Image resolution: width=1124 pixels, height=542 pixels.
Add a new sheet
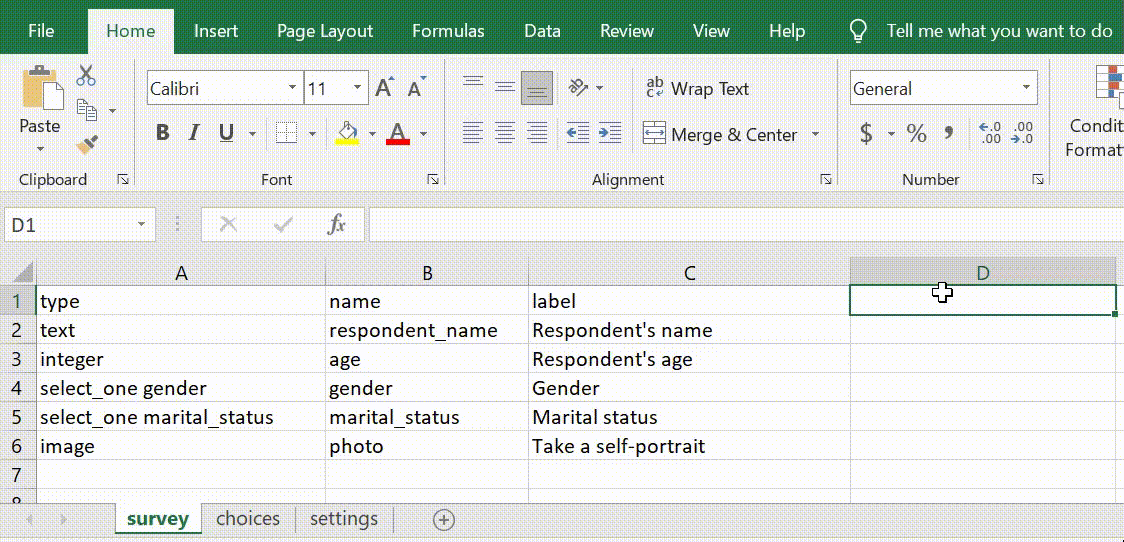[x=444, y=520]
